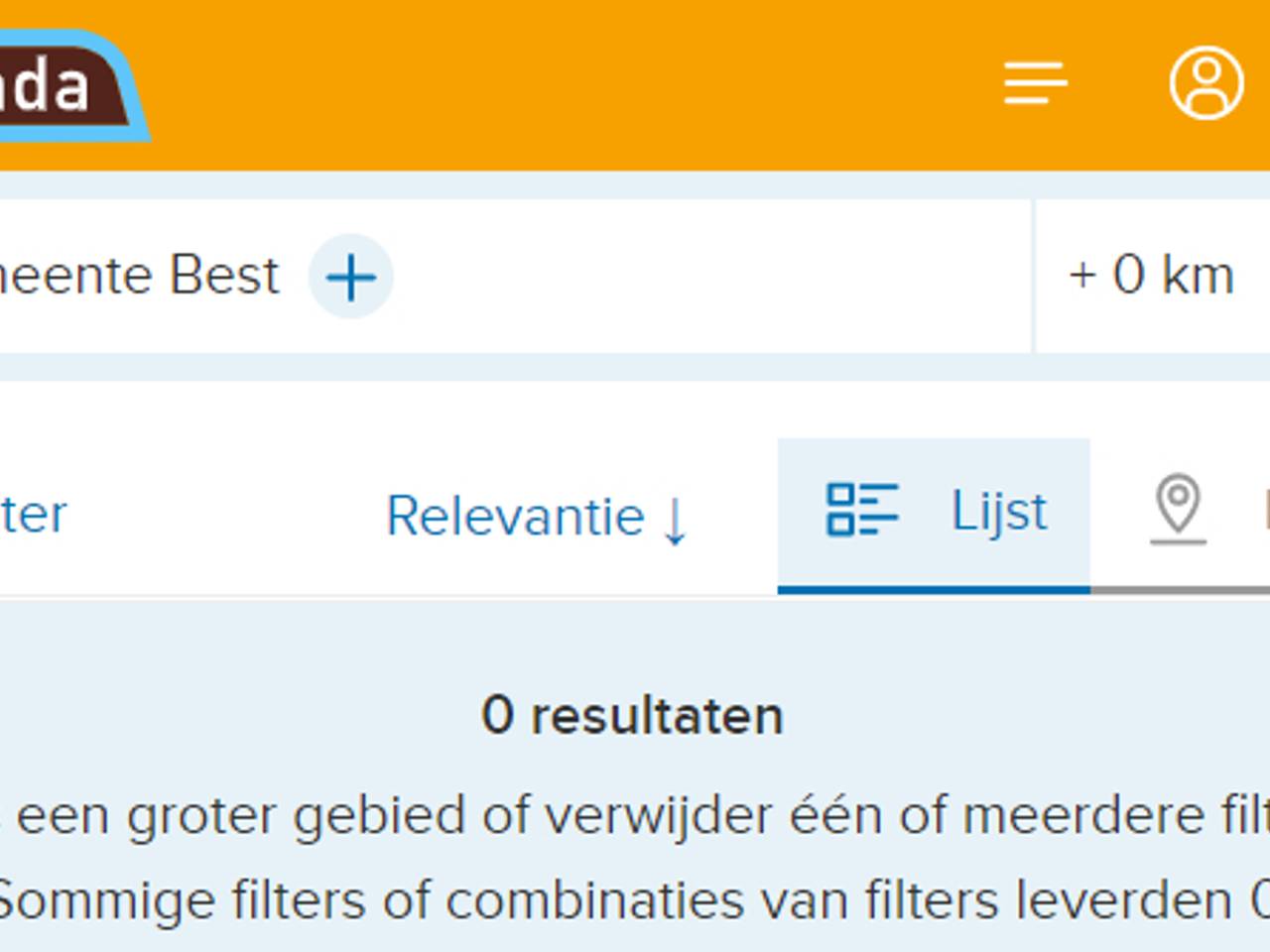Open the hamburger menu in the header
The image size is (1270, 952).
pos(1036,81)
